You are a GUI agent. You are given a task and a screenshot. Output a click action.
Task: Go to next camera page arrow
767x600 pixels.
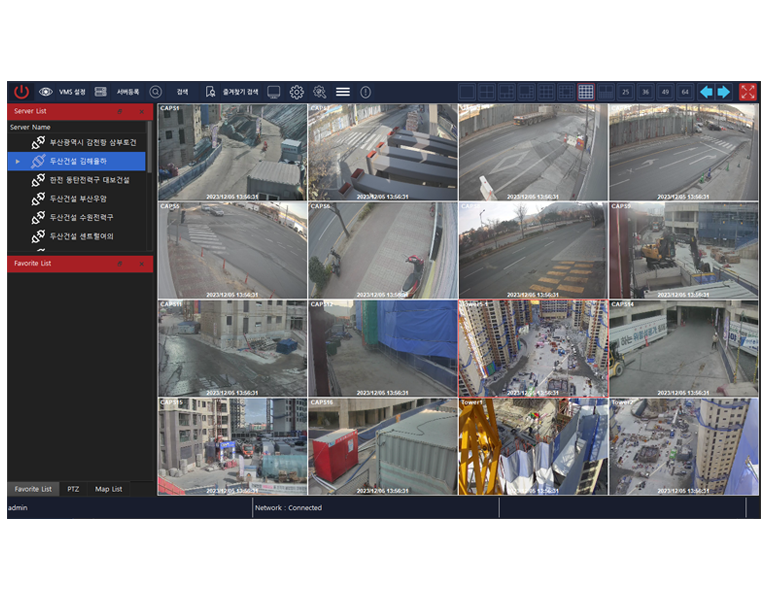[724, 91]
